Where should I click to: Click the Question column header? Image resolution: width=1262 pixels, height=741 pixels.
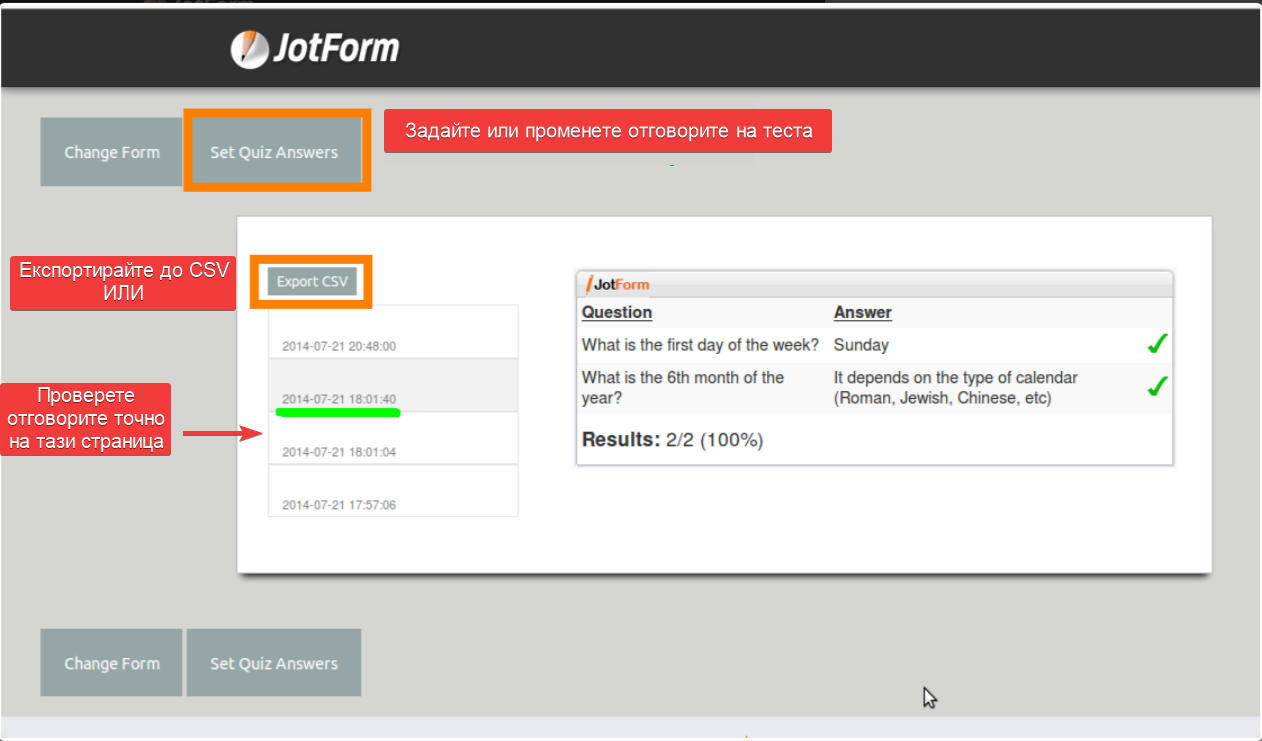click(617, 312)
